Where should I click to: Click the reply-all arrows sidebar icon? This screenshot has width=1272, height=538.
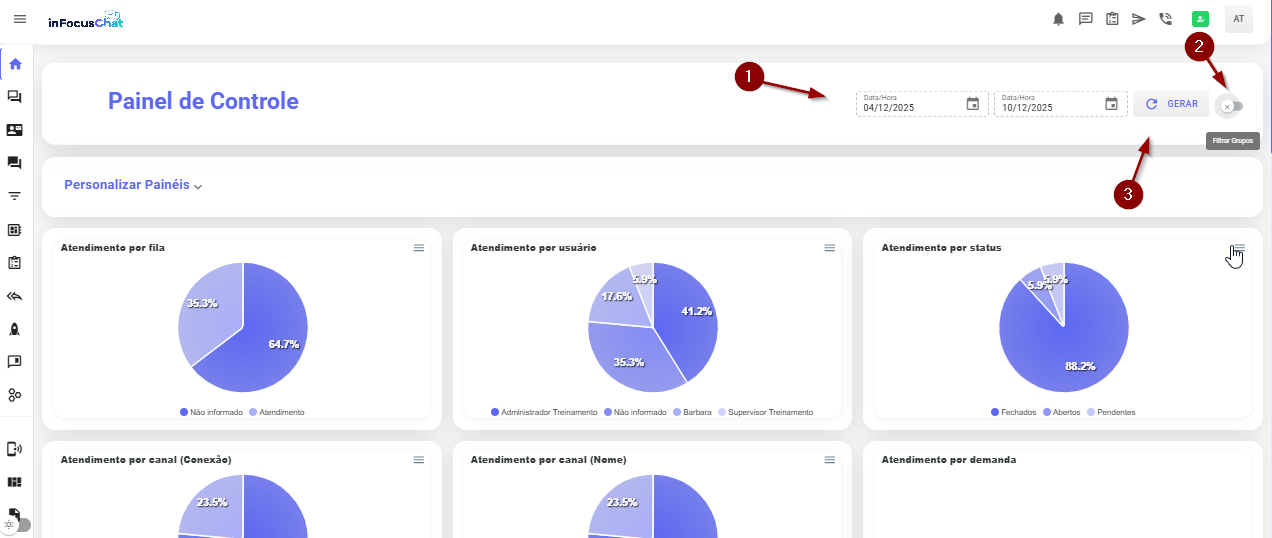(15, 296)
